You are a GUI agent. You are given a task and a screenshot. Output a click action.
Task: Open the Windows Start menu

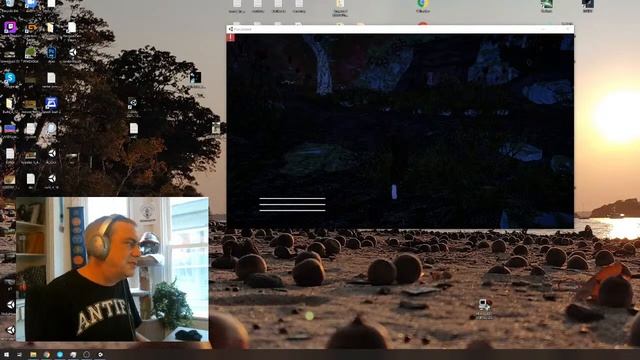click(x=6, y=355)
